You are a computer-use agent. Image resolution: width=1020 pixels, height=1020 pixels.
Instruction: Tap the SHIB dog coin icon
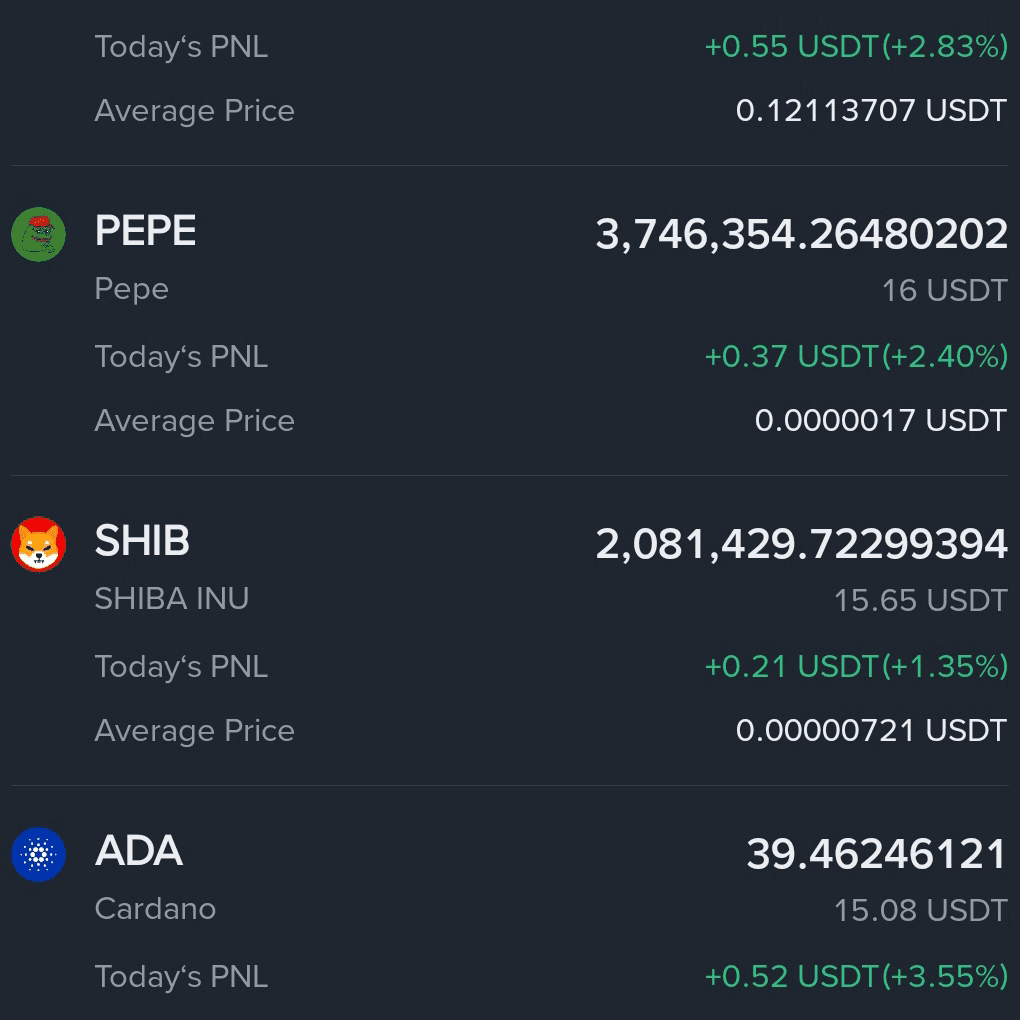tap(38, 544)
